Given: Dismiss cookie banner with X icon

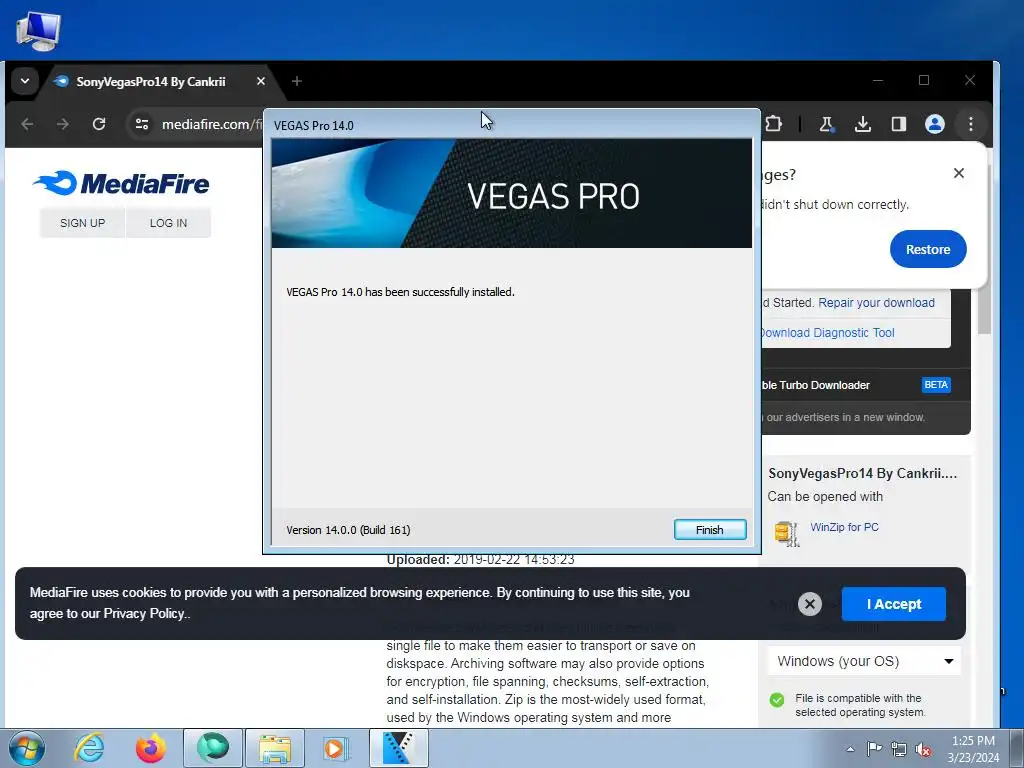Looking at the screenshot, I should click(810, 604).
